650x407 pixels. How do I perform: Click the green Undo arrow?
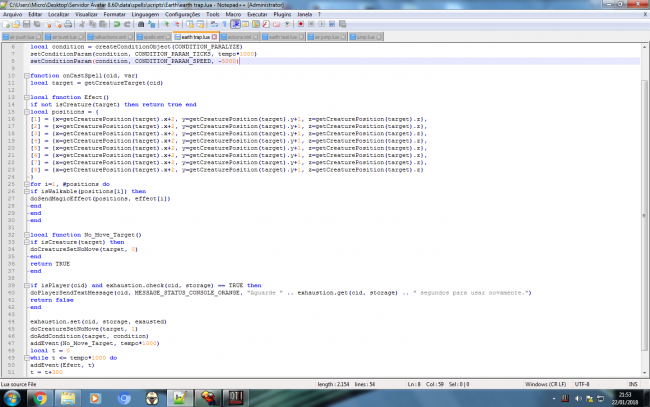point(117,24)
